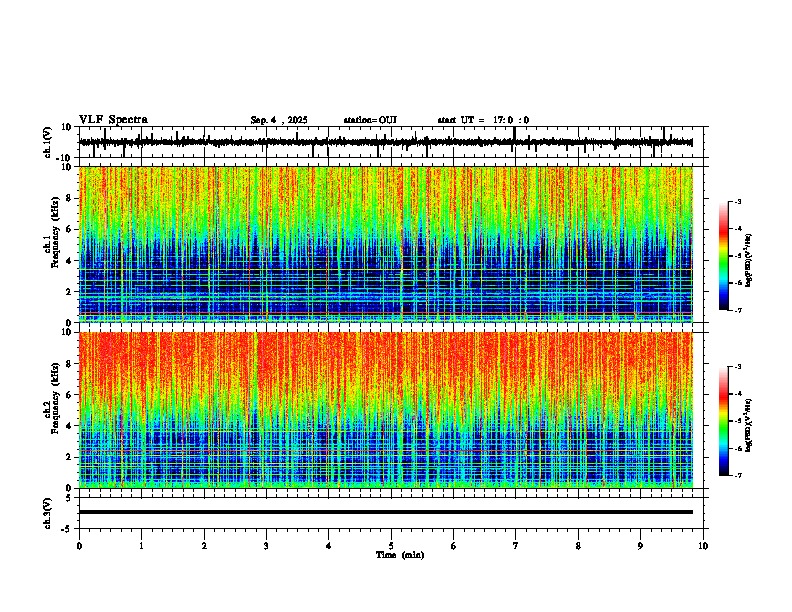Click the "-3" label on ch.1 colorbar
792x612 pixels.
[738, 201]
